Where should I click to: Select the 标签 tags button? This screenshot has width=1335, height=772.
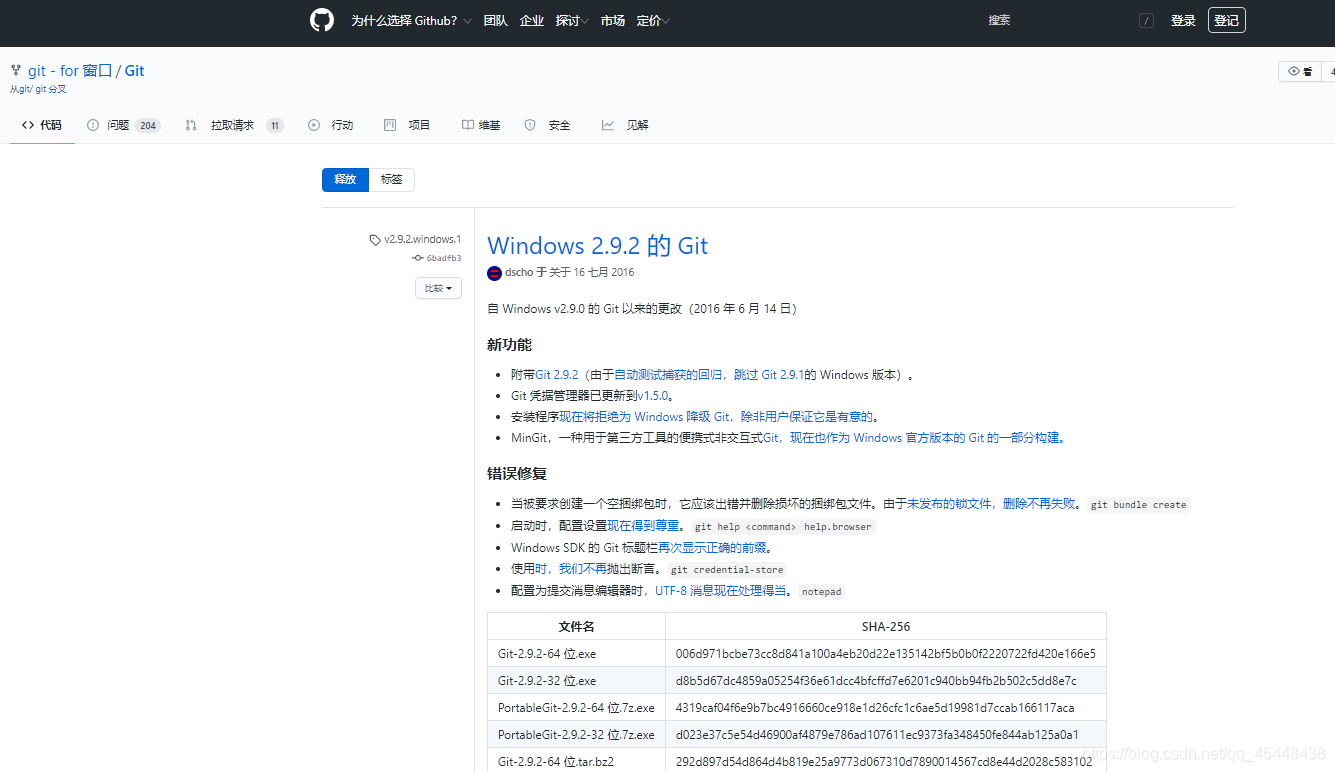(x=392, y=180)
